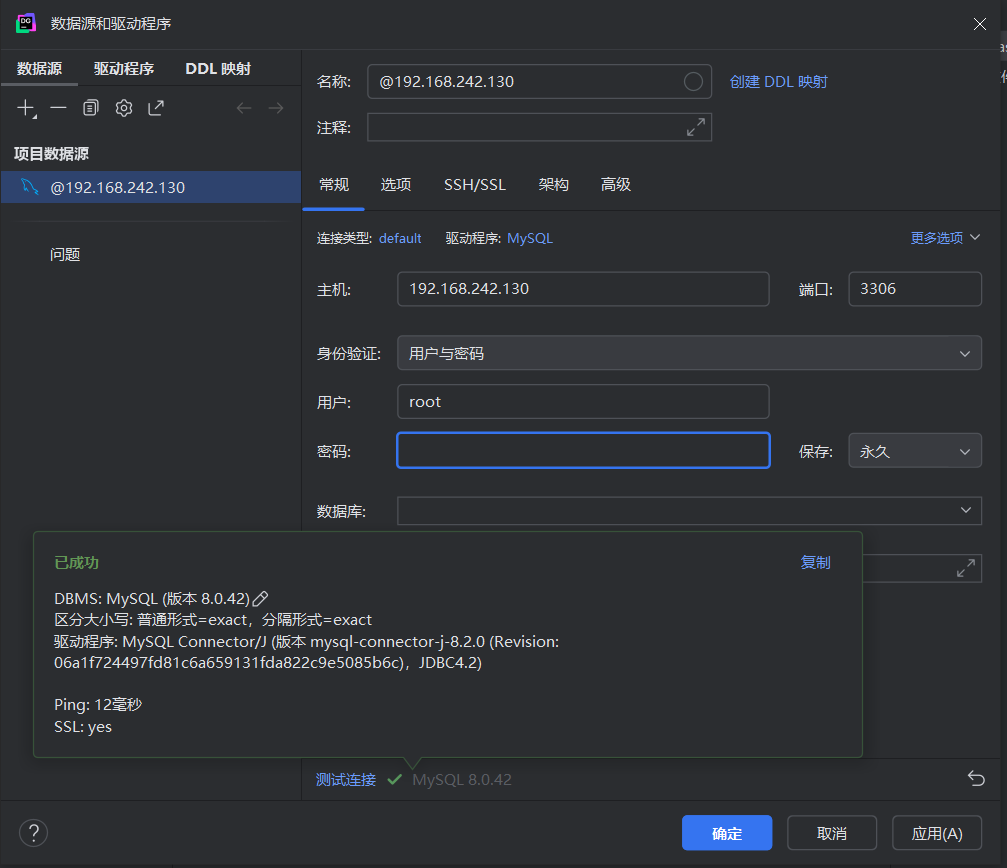Viewport: 1007px width, 868px height.
Task: Click the green checkmark beside Test Connection
Action: coord(394,779)
